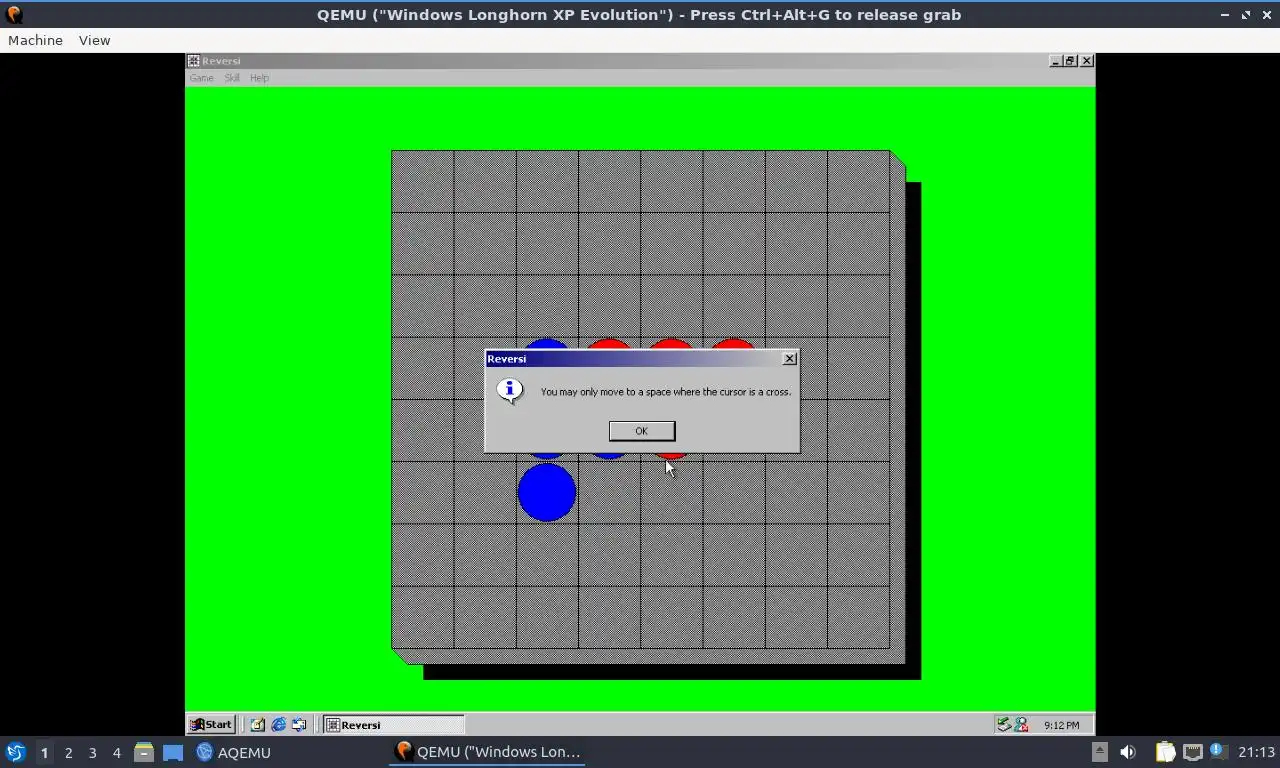Close the Reversi message dialog
The height and width of the screenshot is (768, 1280).
[789, 358]
